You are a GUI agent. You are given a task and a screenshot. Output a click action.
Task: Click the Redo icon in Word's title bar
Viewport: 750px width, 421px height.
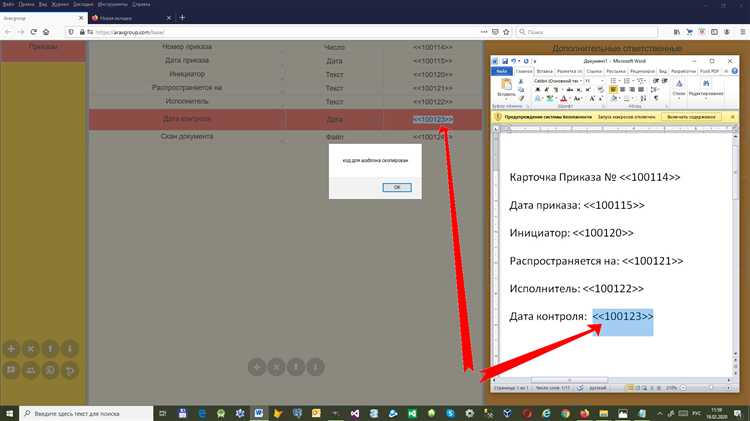pos(526,61)
